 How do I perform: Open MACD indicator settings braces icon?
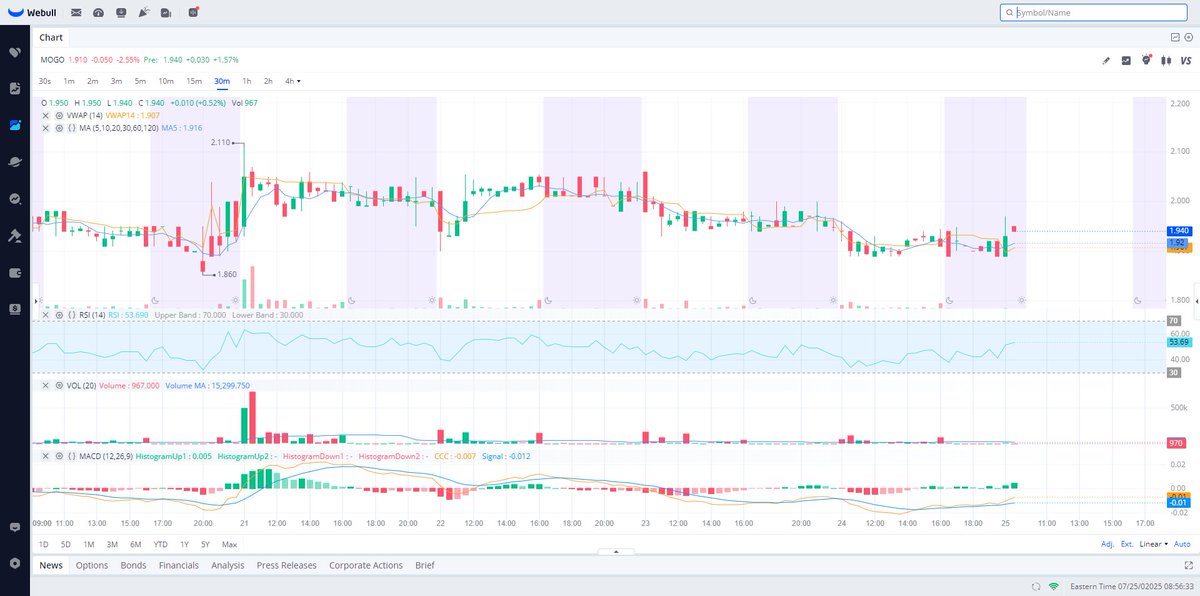[x=72, y=456]
